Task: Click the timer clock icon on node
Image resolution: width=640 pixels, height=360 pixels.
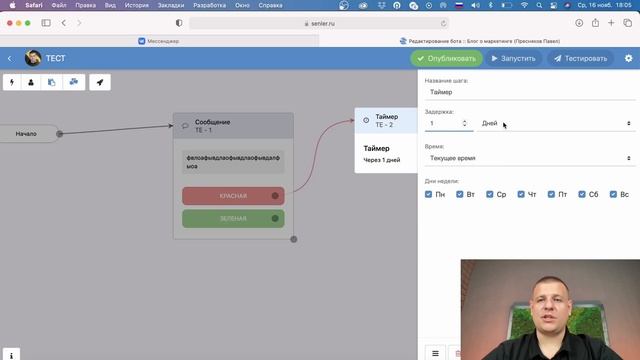Action: pos(366,120)
